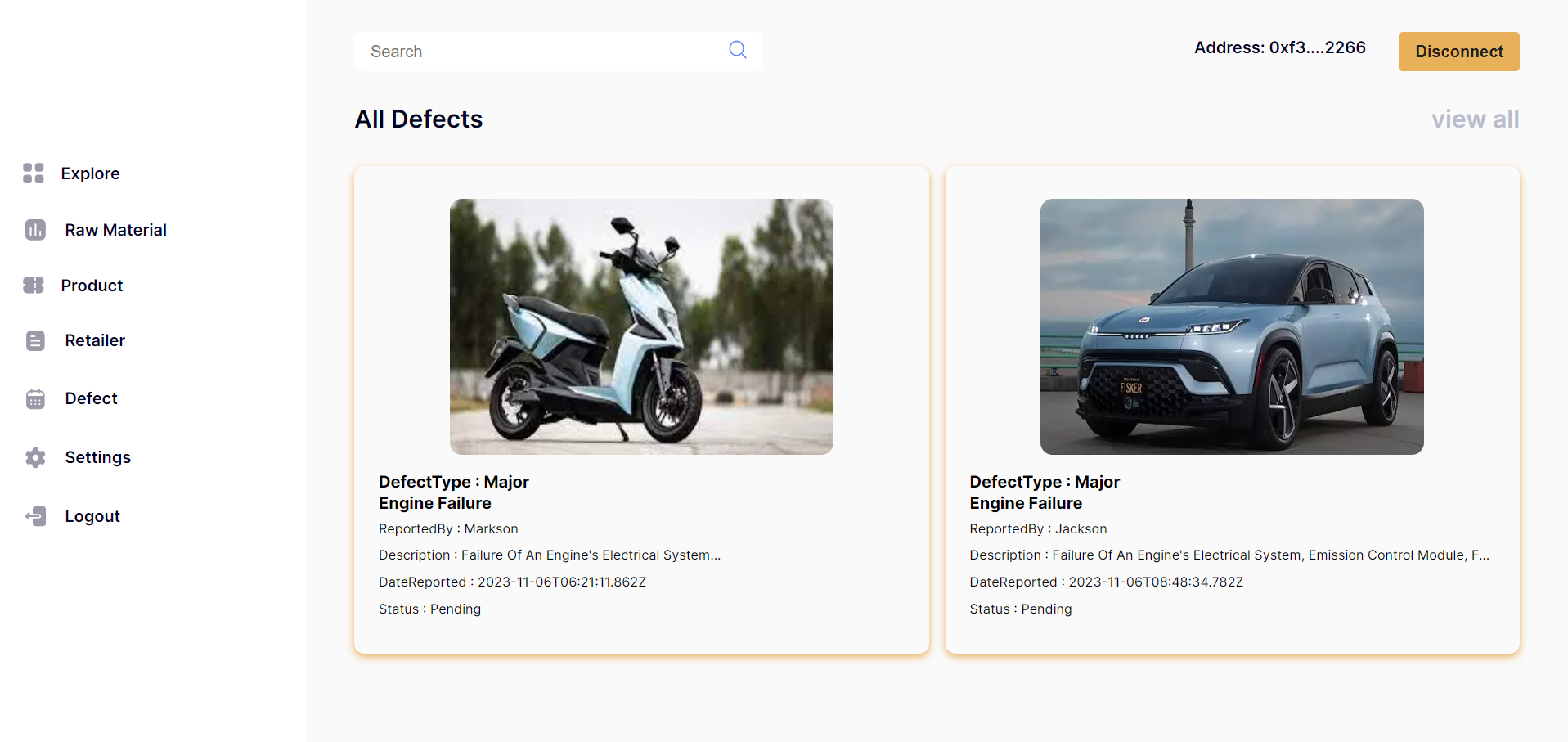This screenshot has width=1568, height=742.
Task: Click the Raw Material chart icon
Action: click(x=35, y=230)
